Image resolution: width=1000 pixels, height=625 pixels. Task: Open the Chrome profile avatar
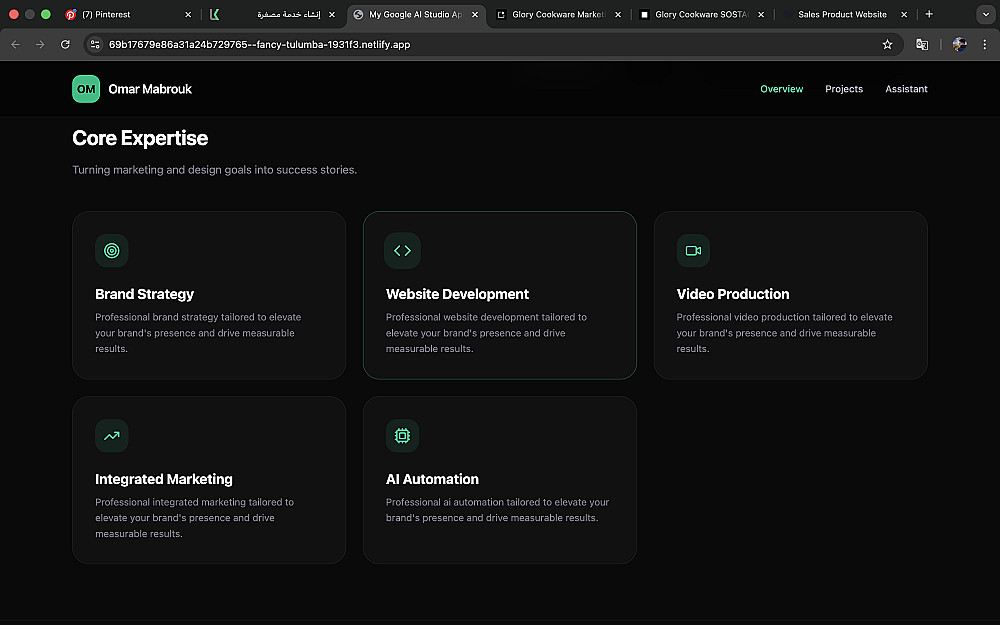click(960, 45)
